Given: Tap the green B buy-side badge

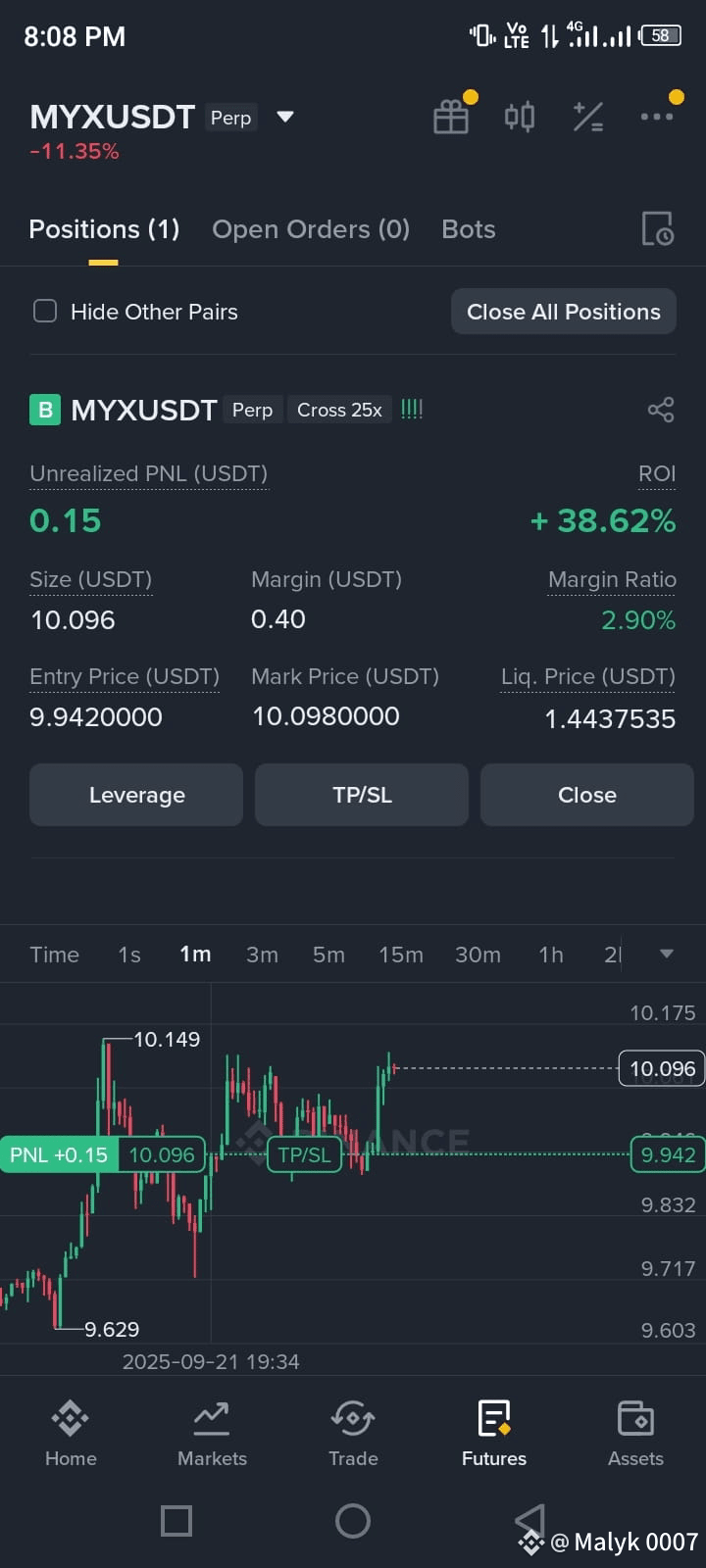Looking at the screenshot, I should point(45,410).
